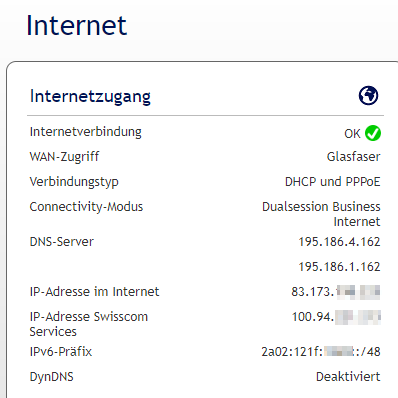
Task: Select the WAN-Zugriff row label
Action: coord(64,157)
